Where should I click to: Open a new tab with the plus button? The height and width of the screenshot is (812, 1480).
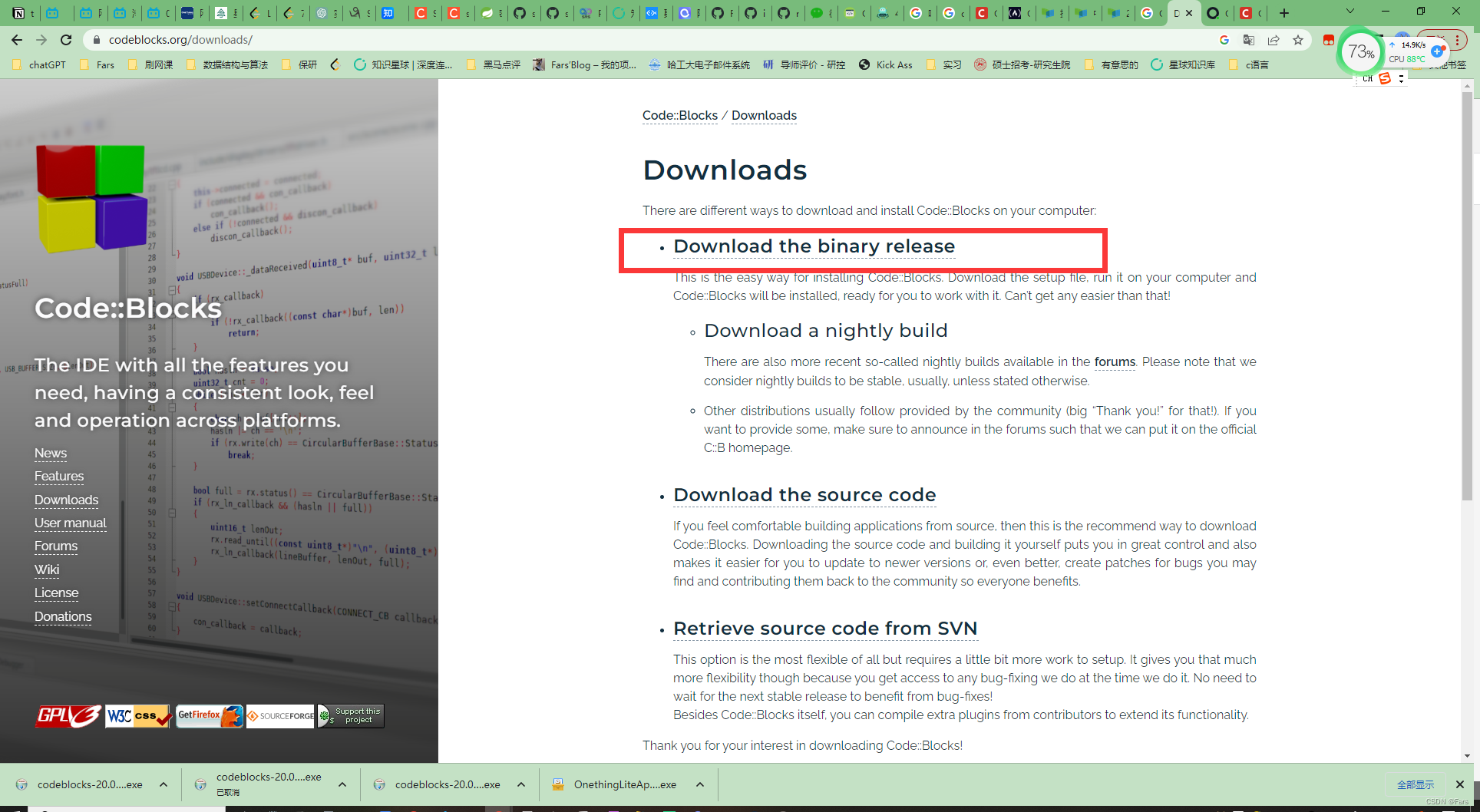[1284, 13]
